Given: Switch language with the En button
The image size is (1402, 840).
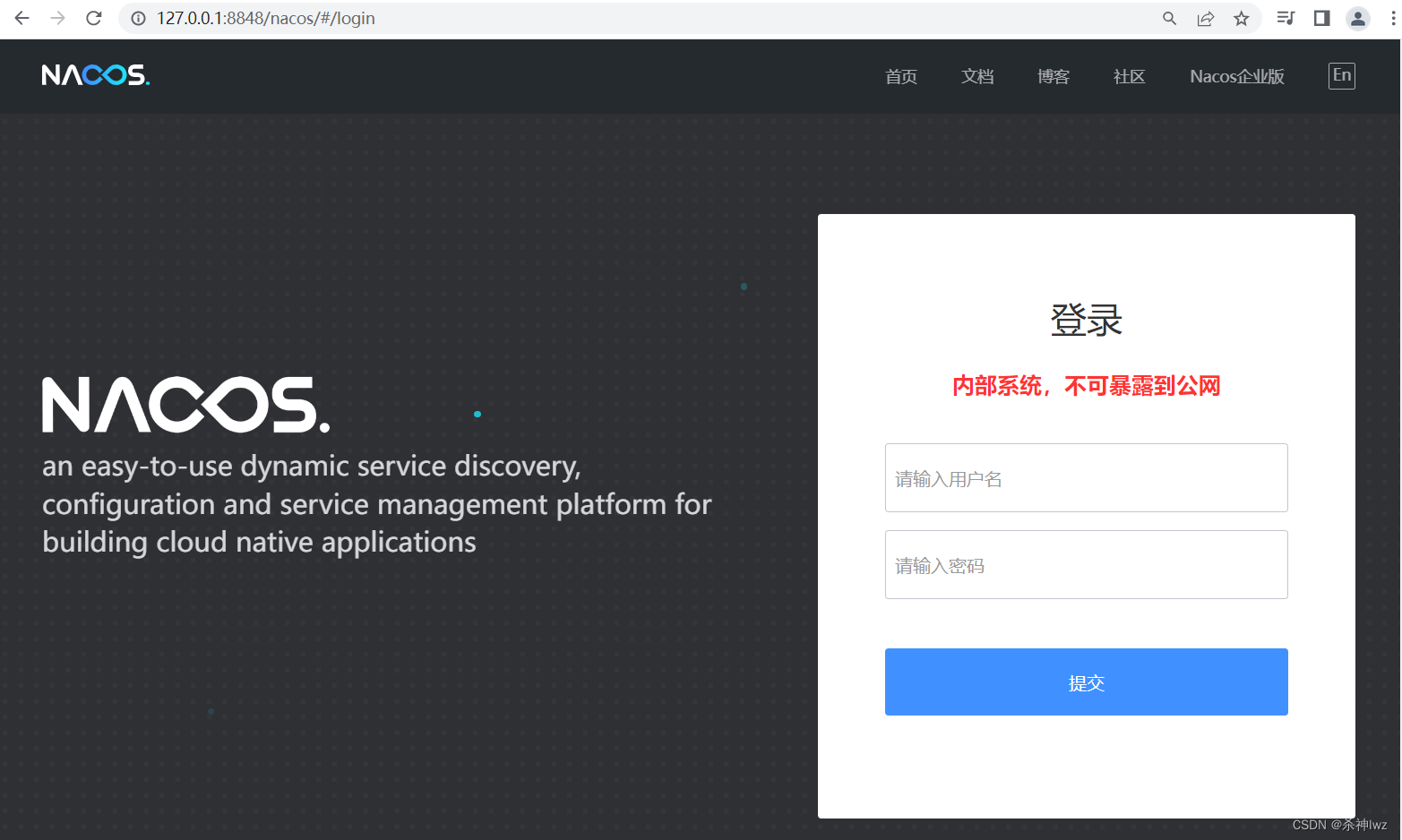Looking at the screenshot, I should (x=1341, y=75).
